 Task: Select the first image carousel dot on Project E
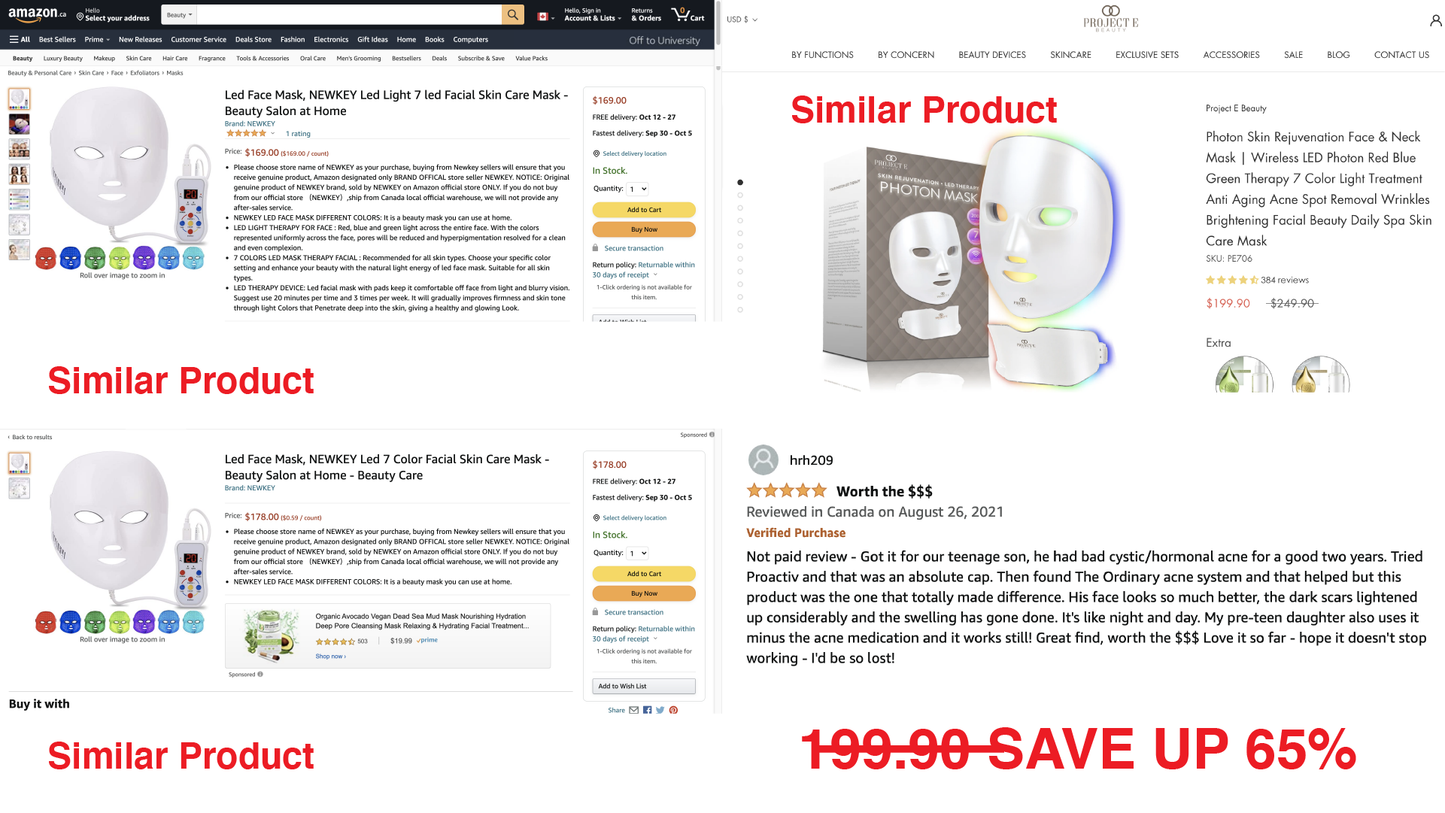[740, 182]
